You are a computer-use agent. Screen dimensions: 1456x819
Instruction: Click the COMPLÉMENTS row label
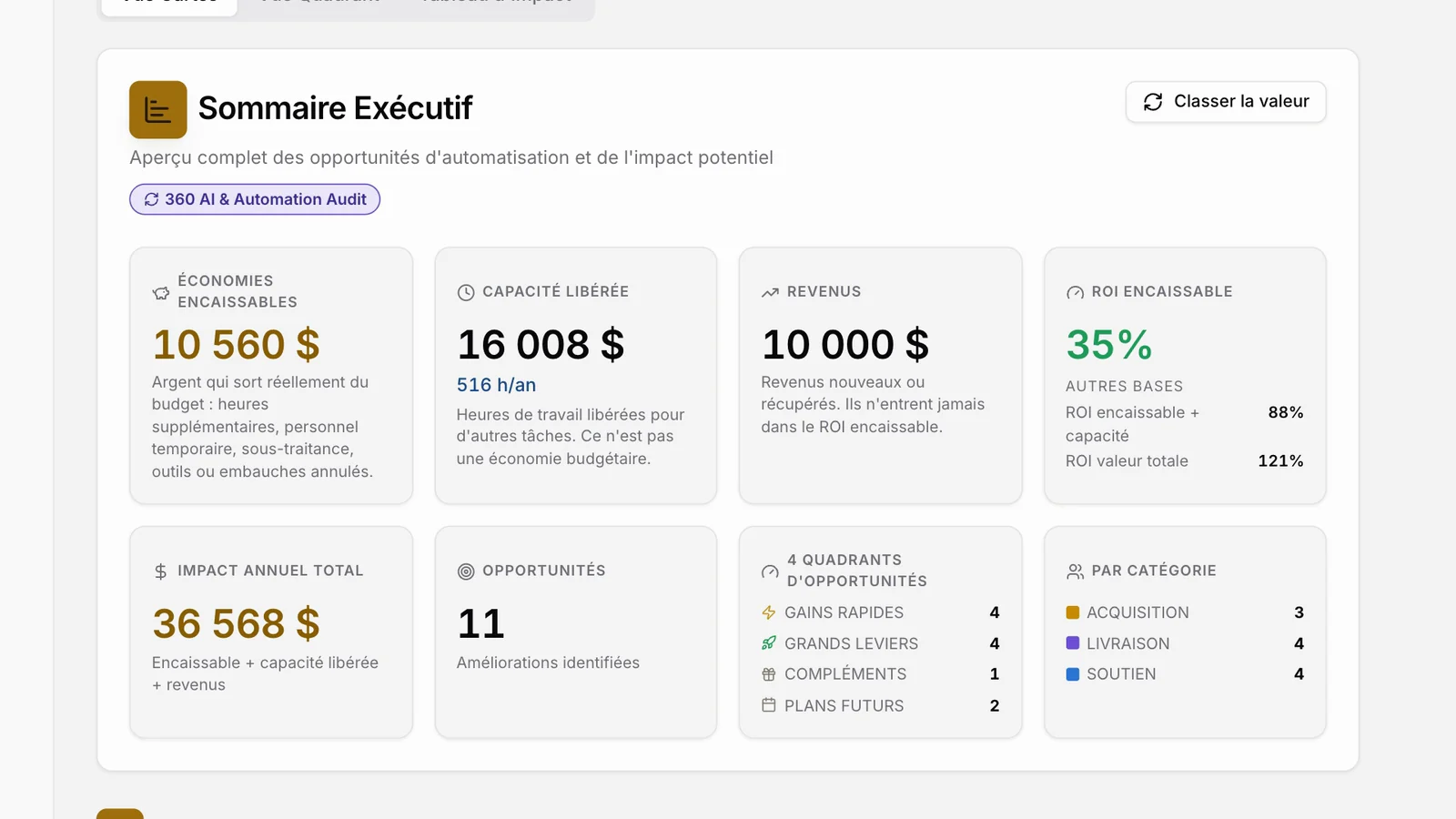click(x=845, y=674)
